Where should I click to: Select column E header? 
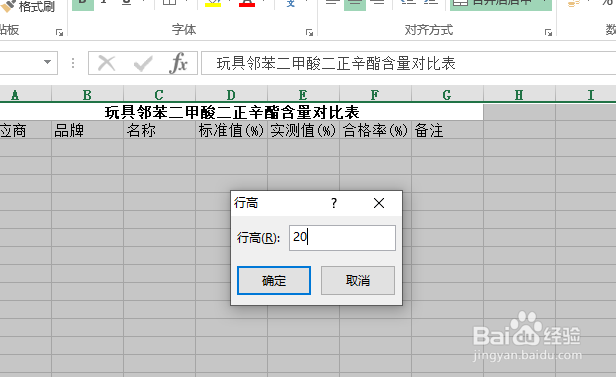(303, 95)
